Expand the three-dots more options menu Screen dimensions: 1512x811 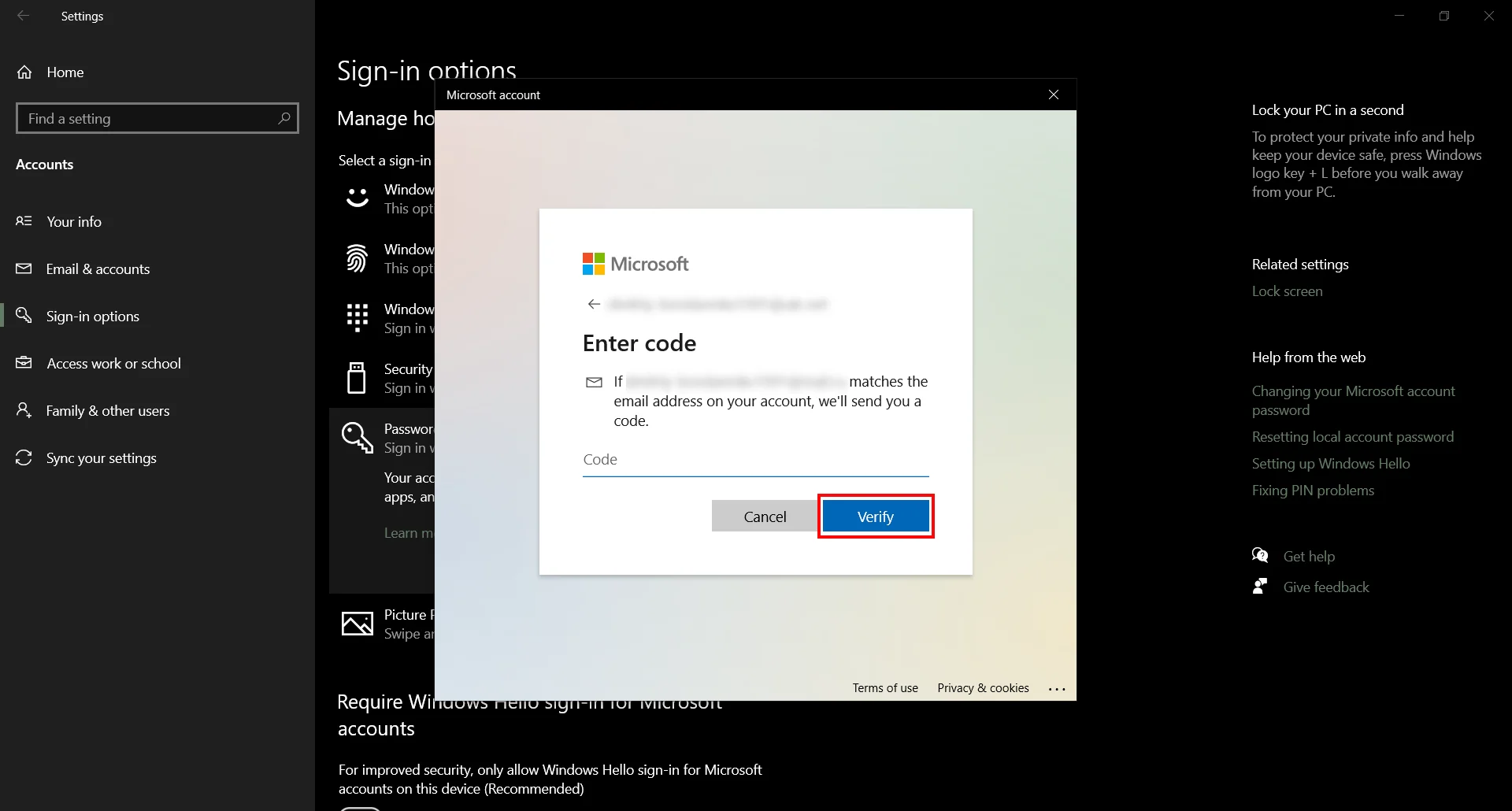coord(1056,689)
